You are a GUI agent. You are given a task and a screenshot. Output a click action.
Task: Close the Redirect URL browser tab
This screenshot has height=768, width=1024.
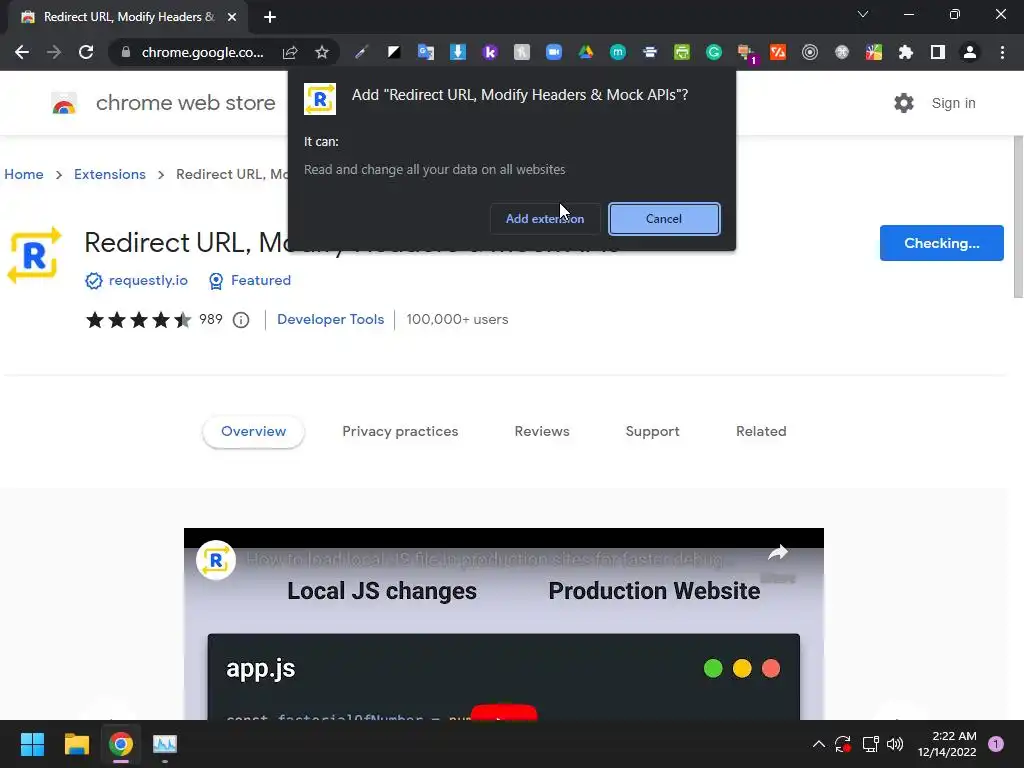click(x=232, y=17)
